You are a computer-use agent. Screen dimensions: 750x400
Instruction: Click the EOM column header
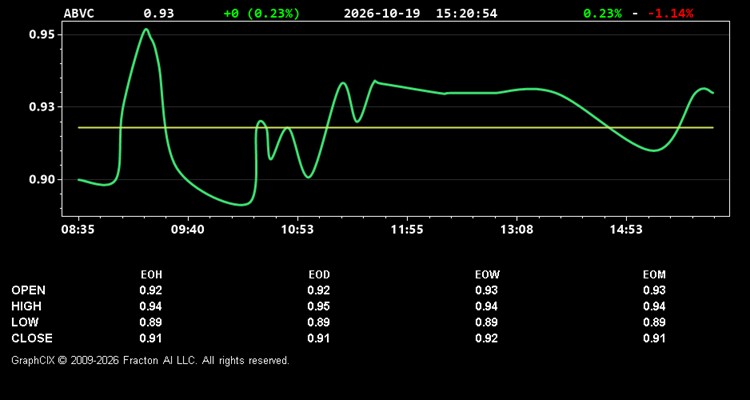(654, 275)
